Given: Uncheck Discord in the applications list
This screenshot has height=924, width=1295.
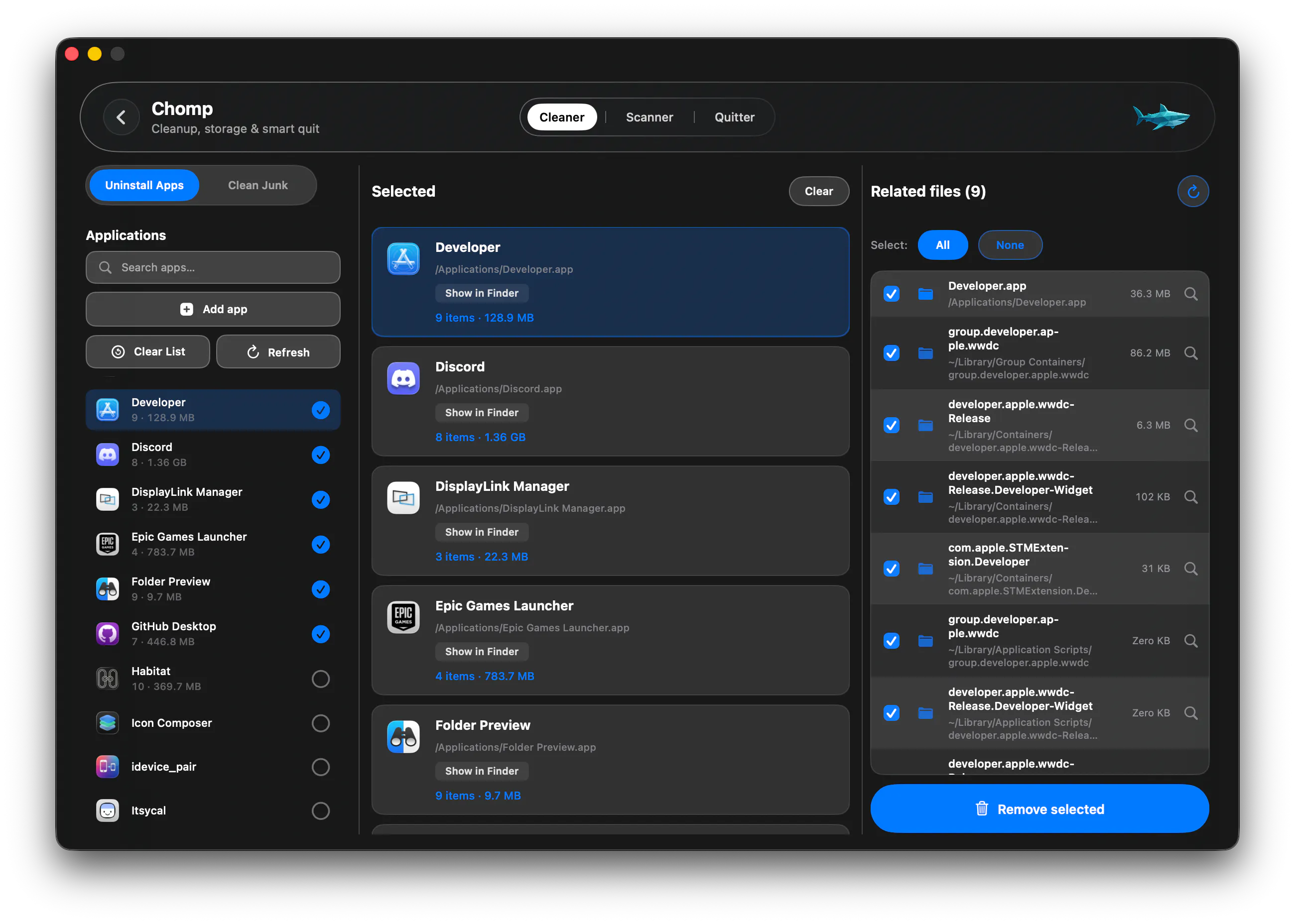Looking at the screenshot, I should [320, 455].
